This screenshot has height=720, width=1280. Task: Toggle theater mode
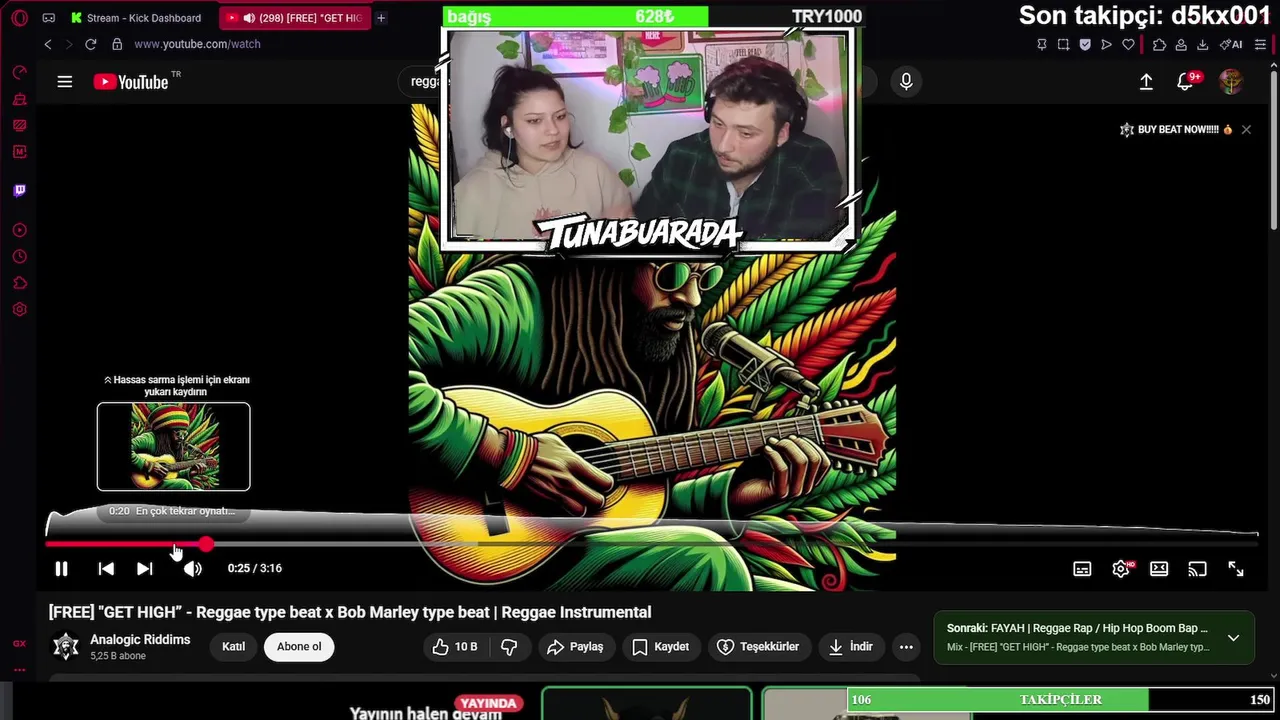pos(1159,569)
